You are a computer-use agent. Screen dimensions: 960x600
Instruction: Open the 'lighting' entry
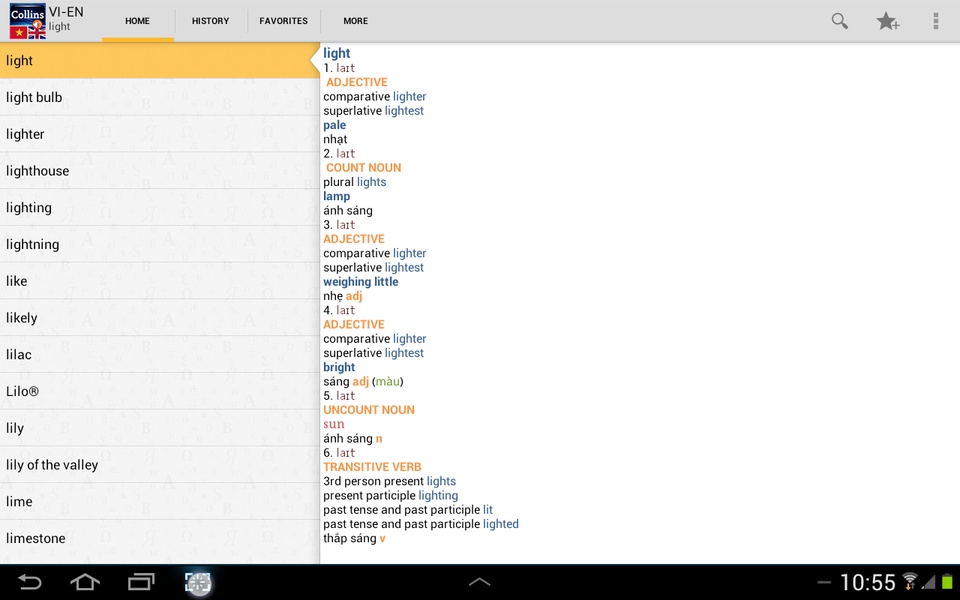tap(159, 208)
